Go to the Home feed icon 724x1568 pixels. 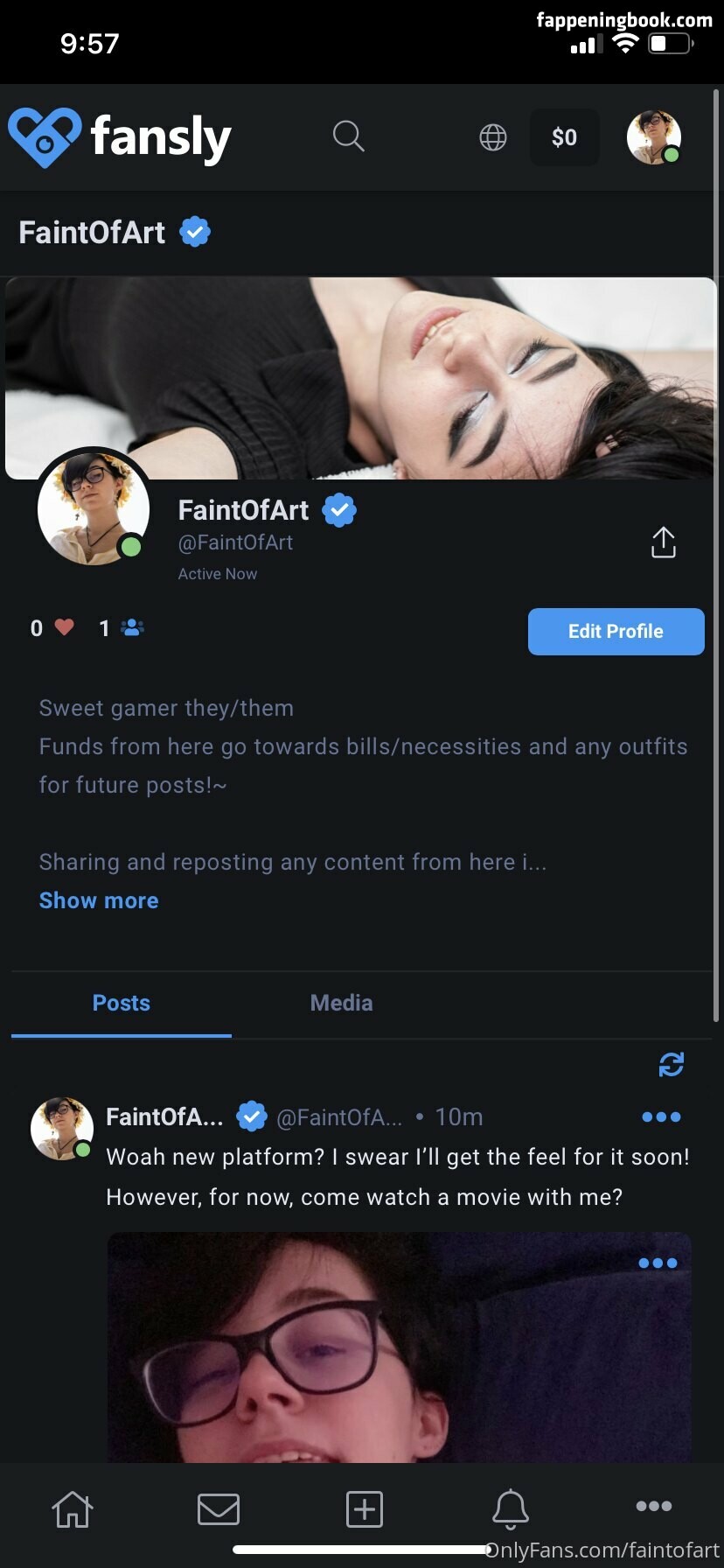pos(72,1509)
